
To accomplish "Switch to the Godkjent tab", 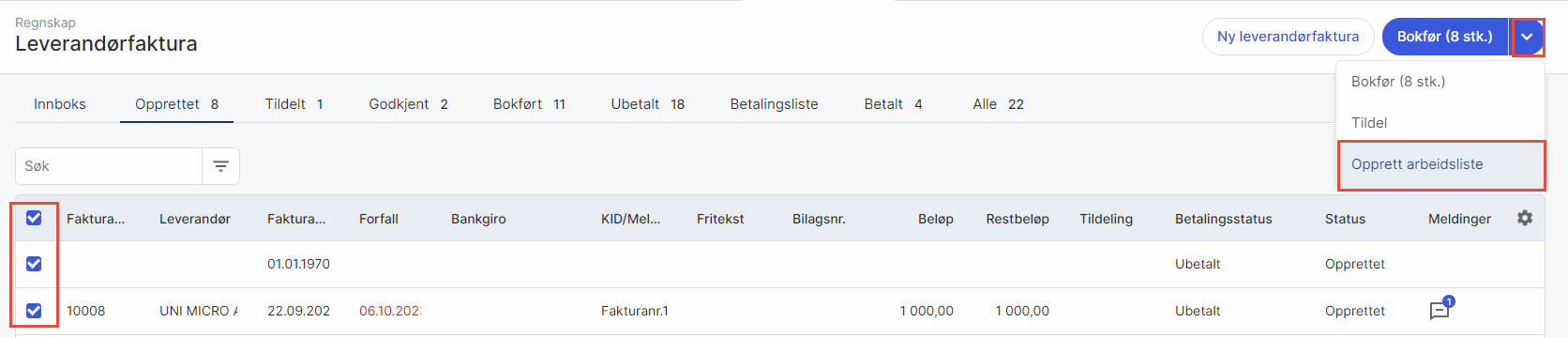I will tap(408, 104).
